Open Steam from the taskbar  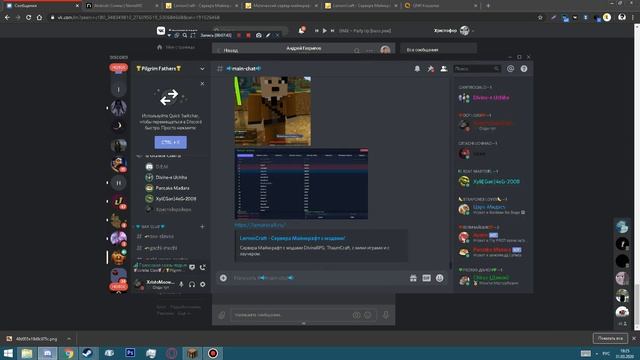87,353
